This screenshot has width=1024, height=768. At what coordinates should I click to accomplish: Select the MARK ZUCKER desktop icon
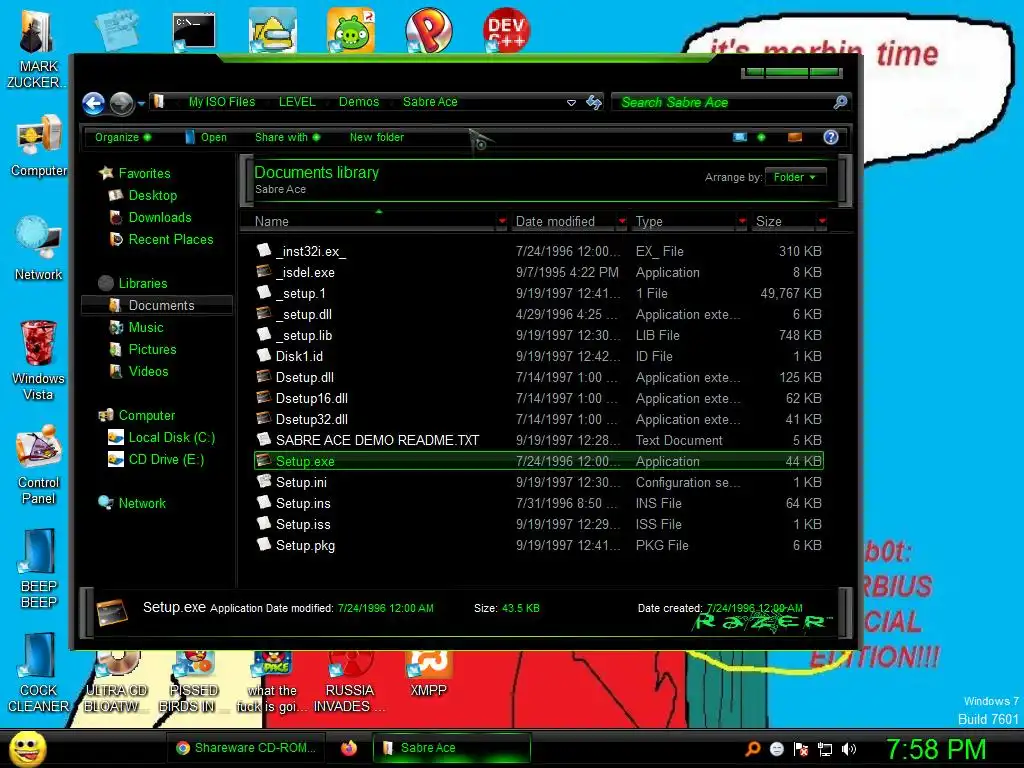coord(36,49)
